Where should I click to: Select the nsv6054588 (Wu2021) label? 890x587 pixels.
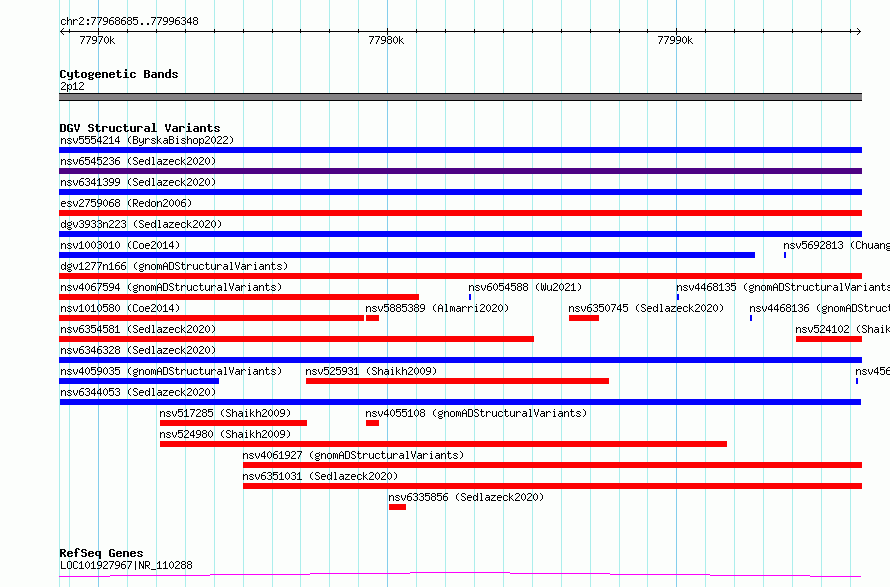point(525,287)
